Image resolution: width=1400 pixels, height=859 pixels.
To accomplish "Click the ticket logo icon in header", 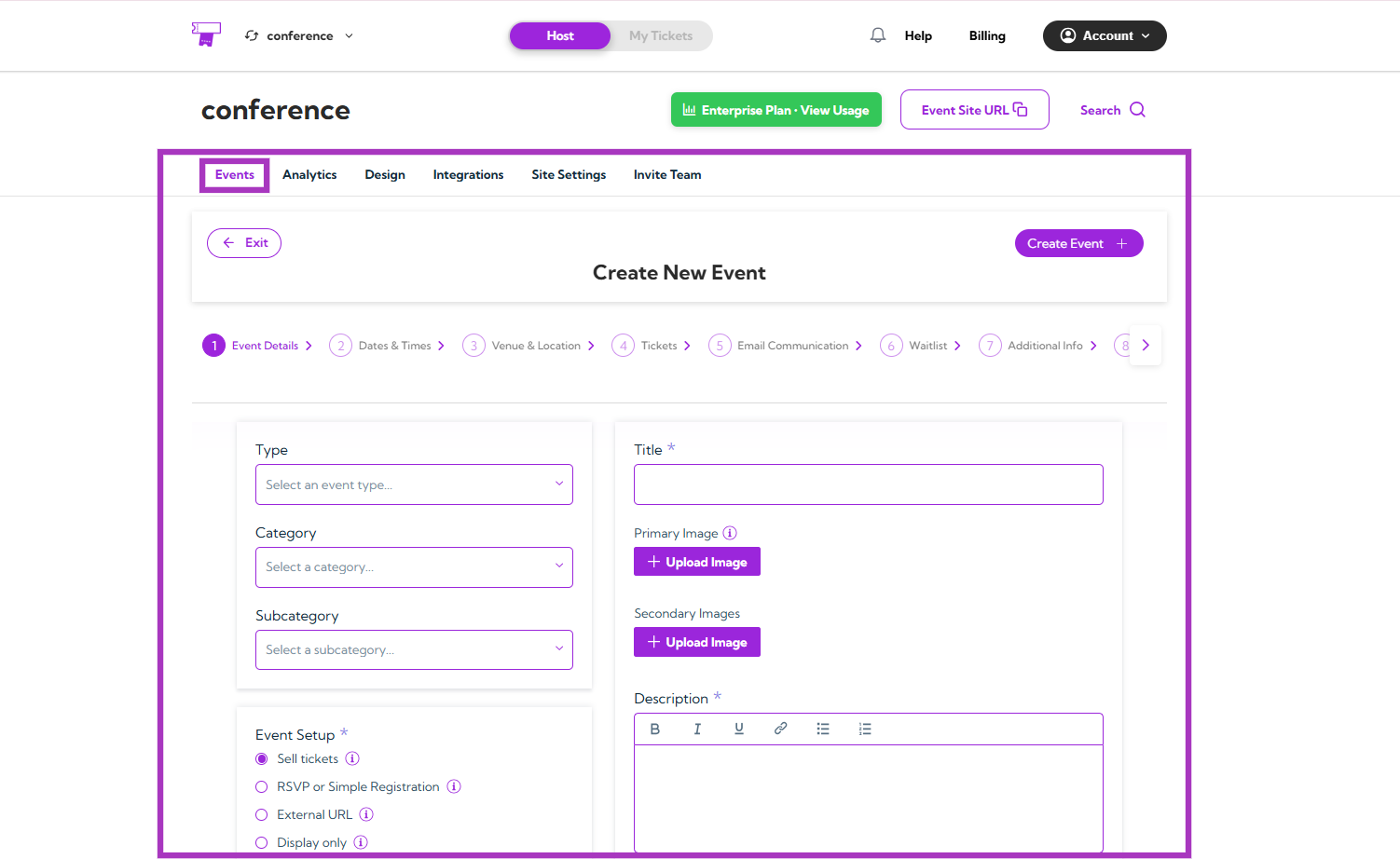I will pos(206,34).
